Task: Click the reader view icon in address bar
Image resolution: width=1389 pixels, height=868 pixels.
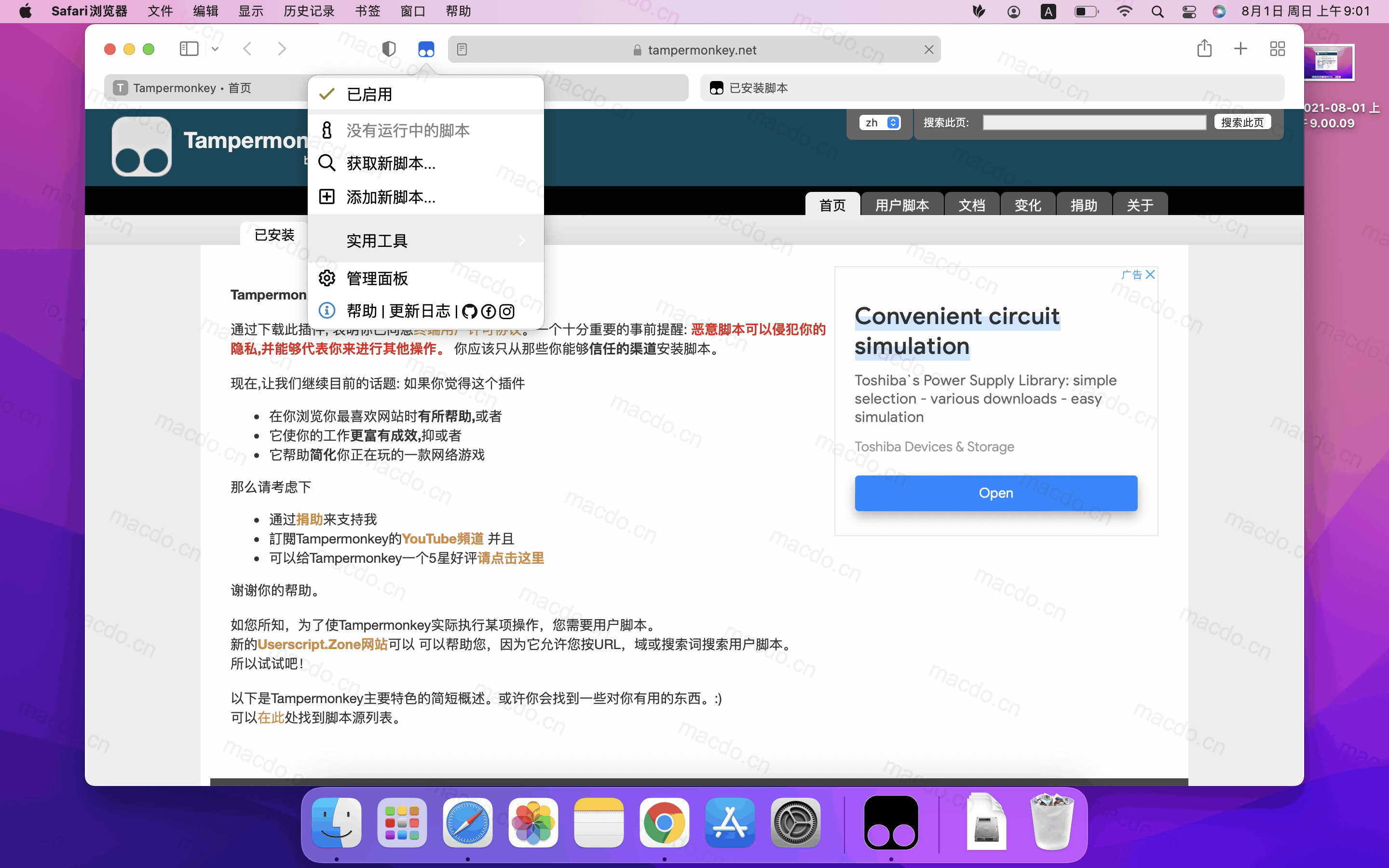Action: click(462, 50)
